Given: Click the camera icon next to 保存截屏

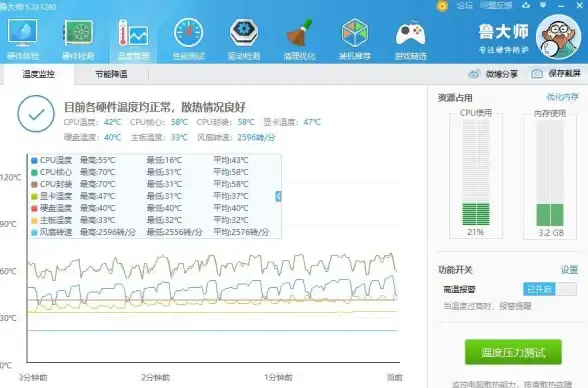Looking at the screenshot, I should pyautogui.click(x=537, y=73).
